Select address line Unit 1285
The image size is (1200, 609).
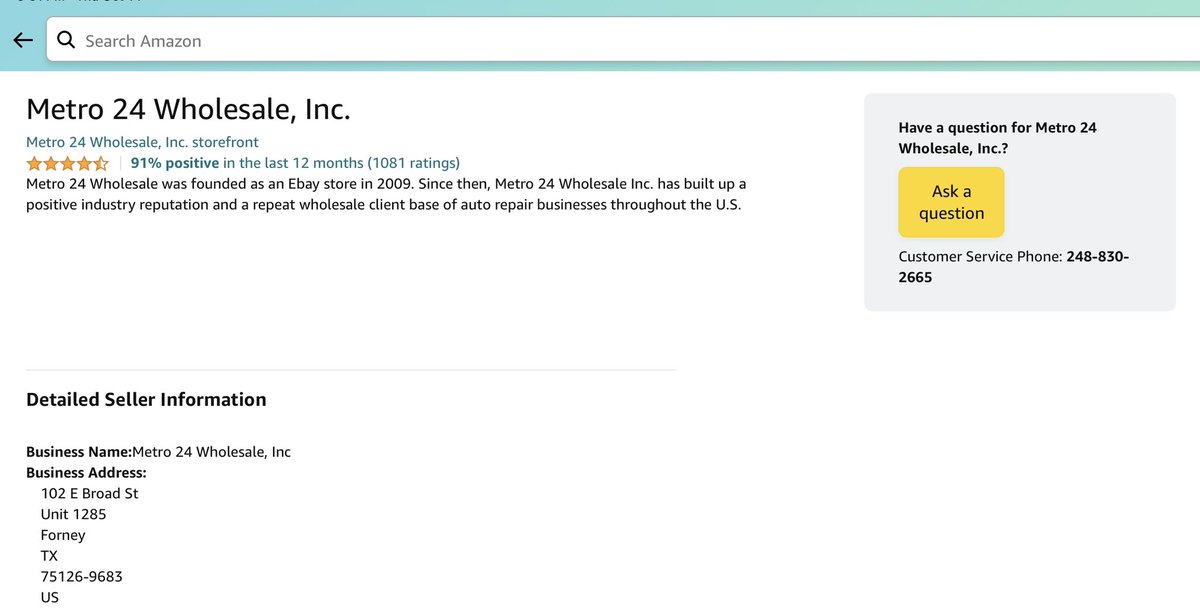[x=73, y=514]
